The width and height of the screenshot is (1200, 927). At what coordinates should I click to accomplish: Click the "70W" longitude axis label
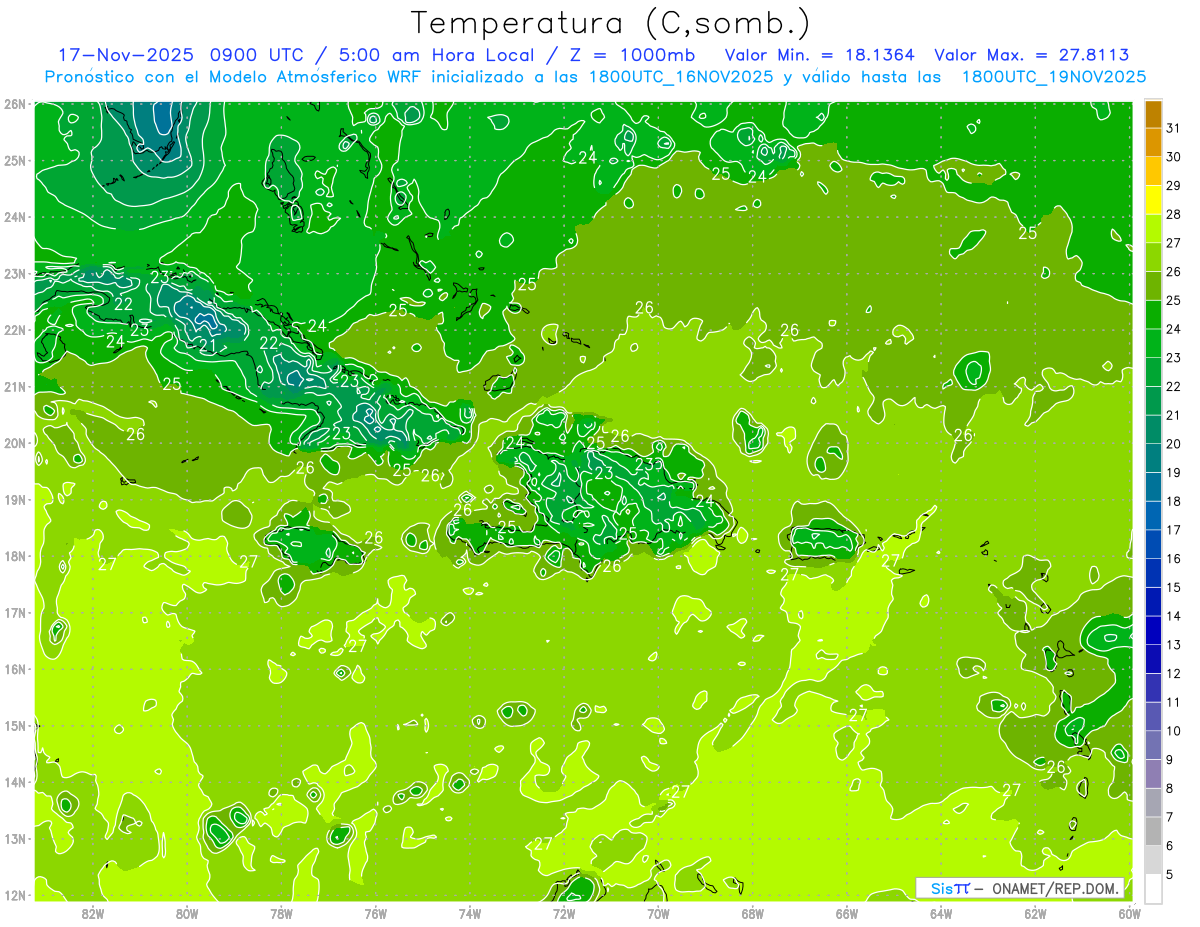pyautogui.click(x=658, y=913)
